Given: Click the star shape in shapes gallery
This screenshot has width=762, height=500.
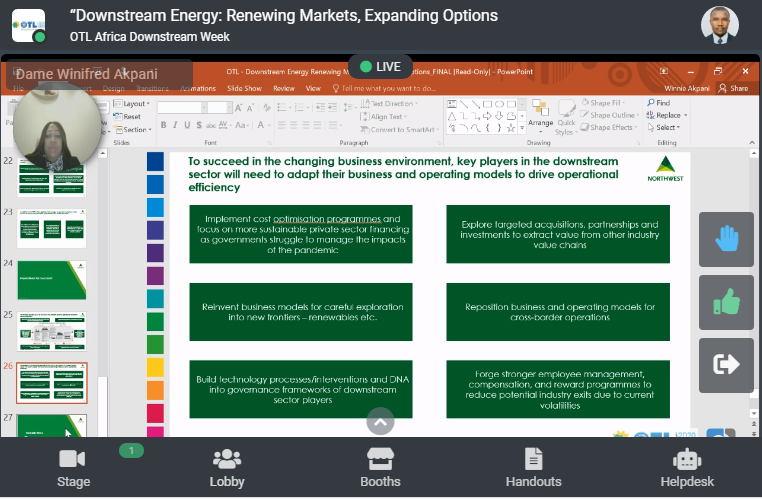Looking at the screenshot, I should click(x=511, y=128).
